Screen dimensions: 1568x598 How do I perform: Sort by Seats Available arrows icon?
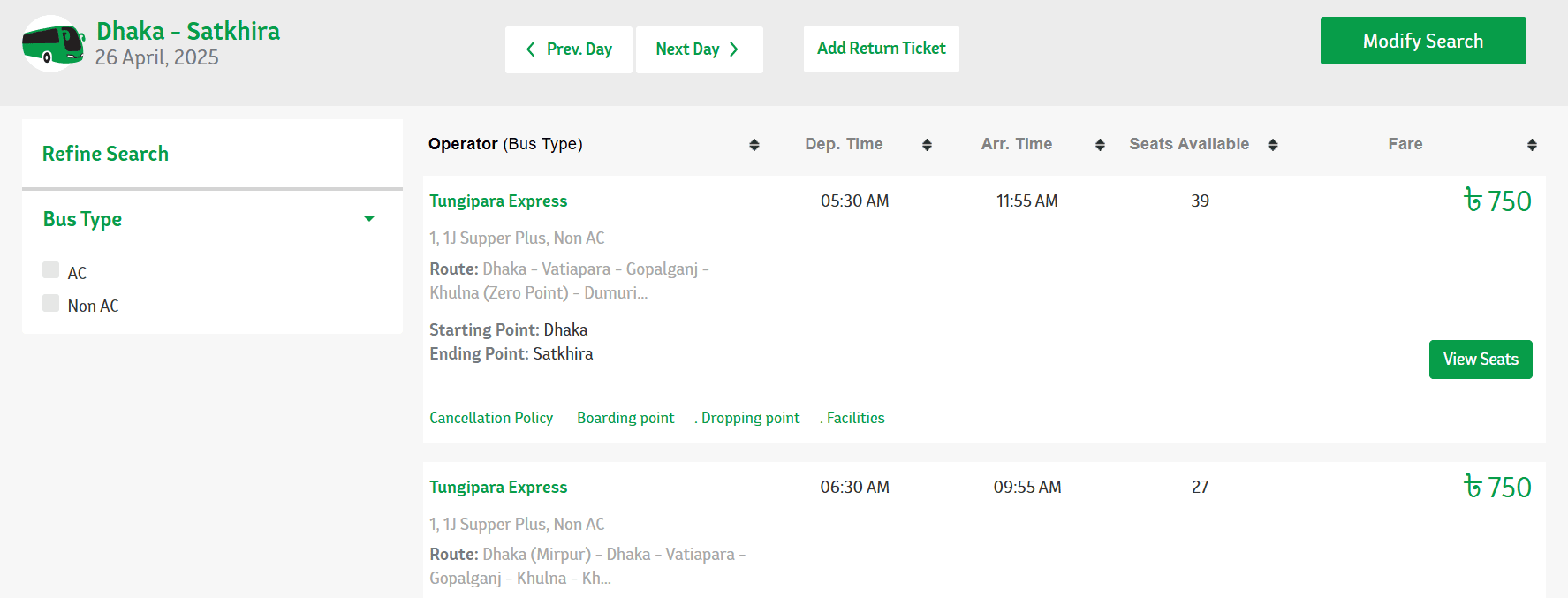click(x=1273, y=145)
